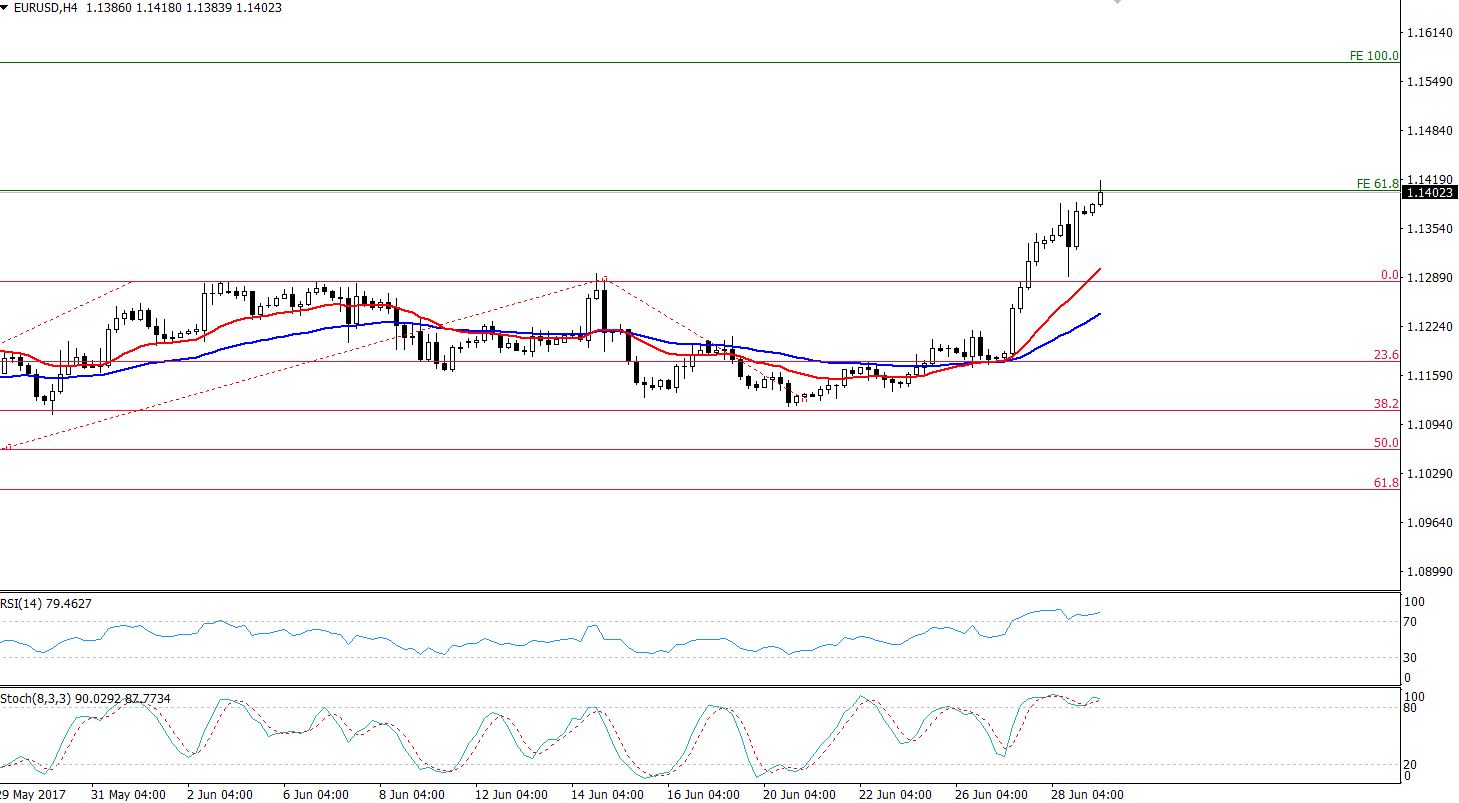Click the 1.10290 price axis label

tap(1429, 474)
